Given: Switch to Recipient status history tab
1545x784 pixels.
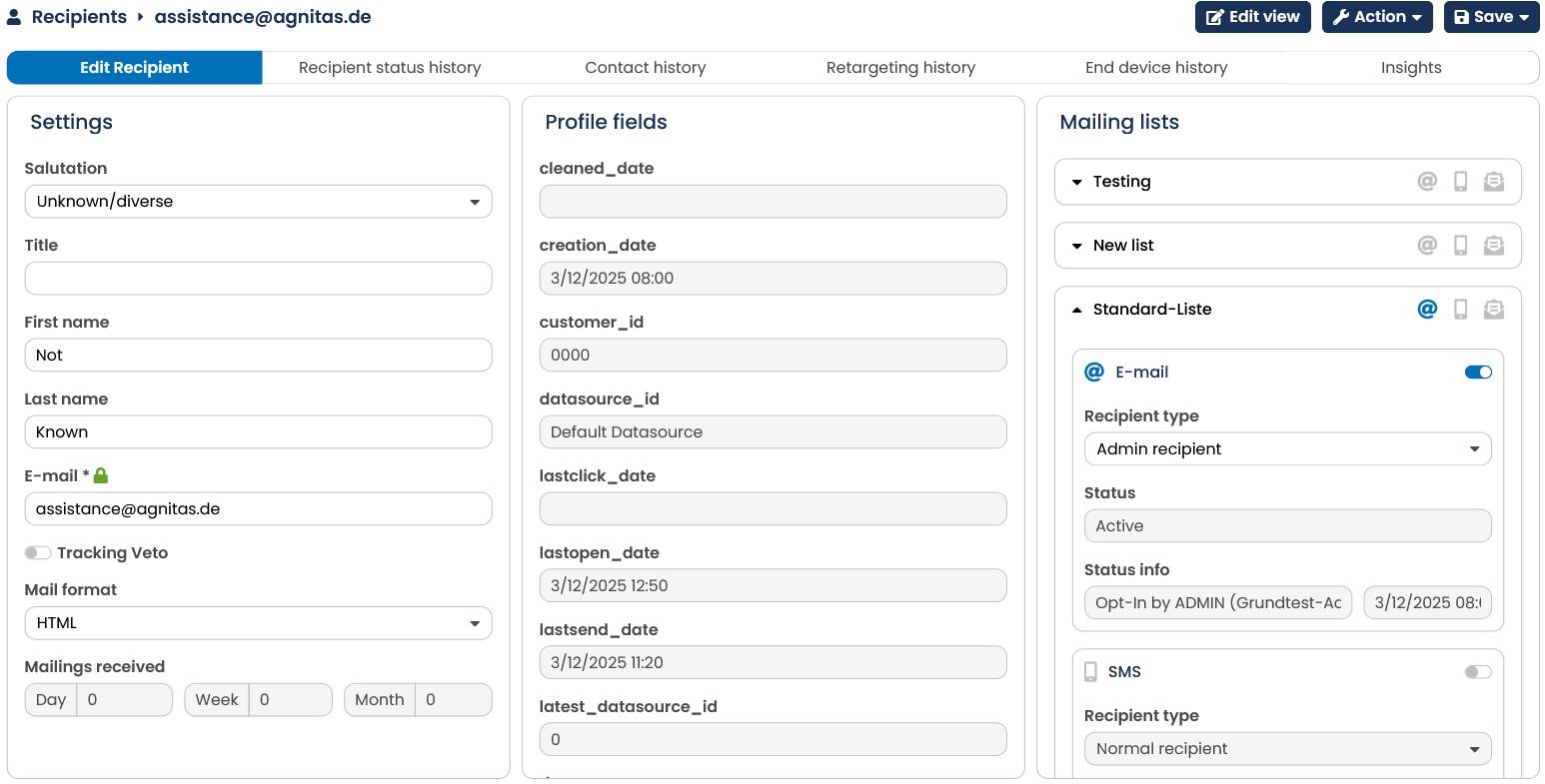Looking at the screenshot, I should tap(390, 68).
